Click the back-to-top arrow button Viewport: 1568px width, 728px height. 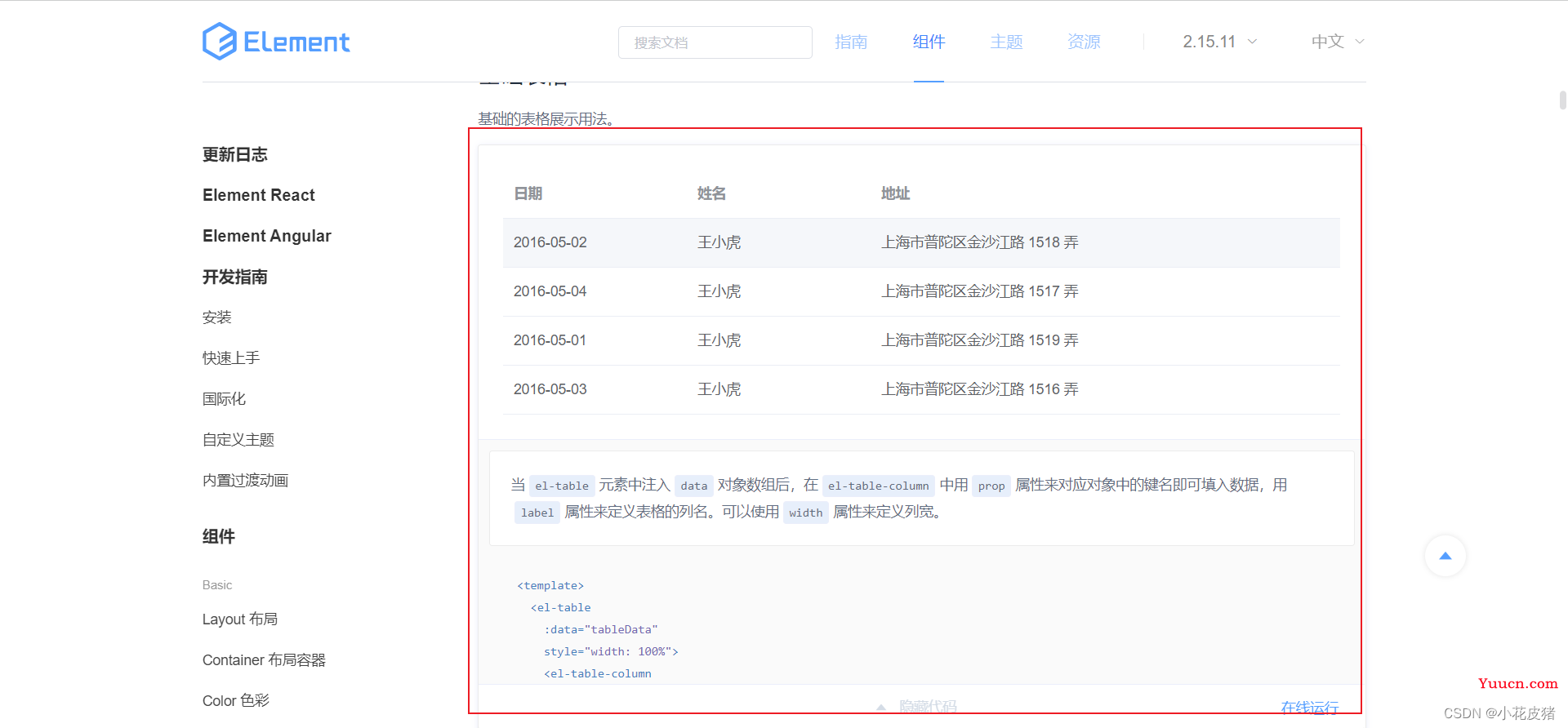(x=1445, y=556)
